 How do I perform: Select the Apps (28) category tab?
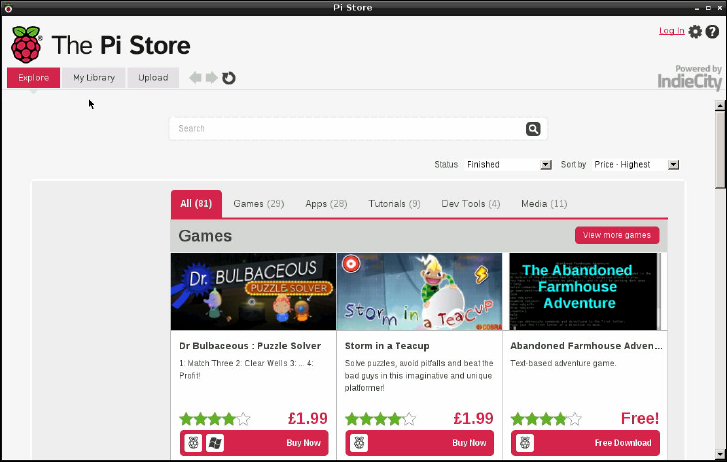326,204
